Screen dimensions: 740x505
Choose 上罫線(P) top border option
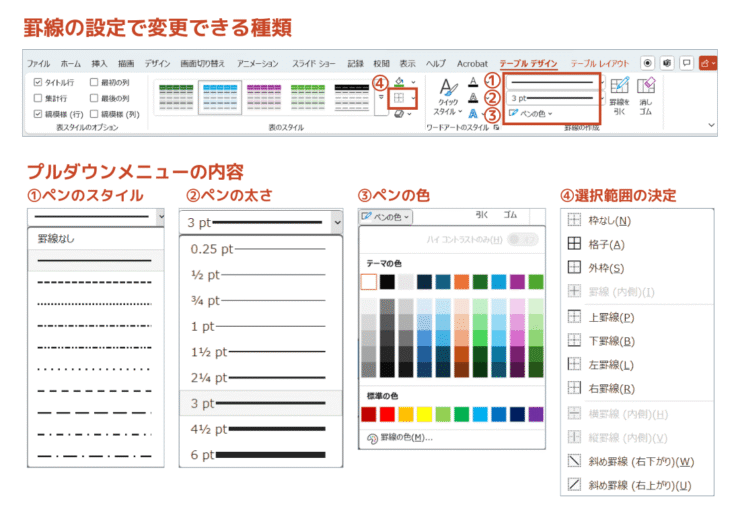(x=637, y=317)
